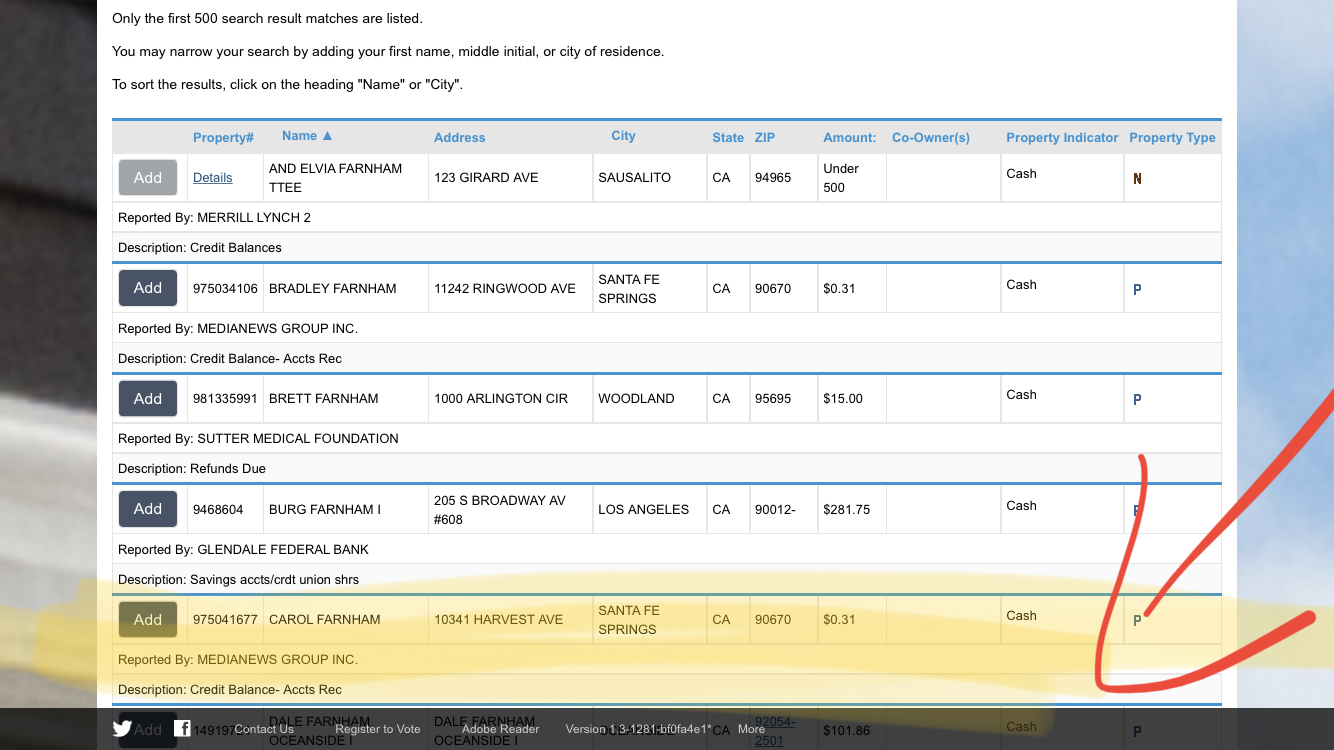
Task: Add Bradley Farnham property to claim
Action: (x=148, y=288)
